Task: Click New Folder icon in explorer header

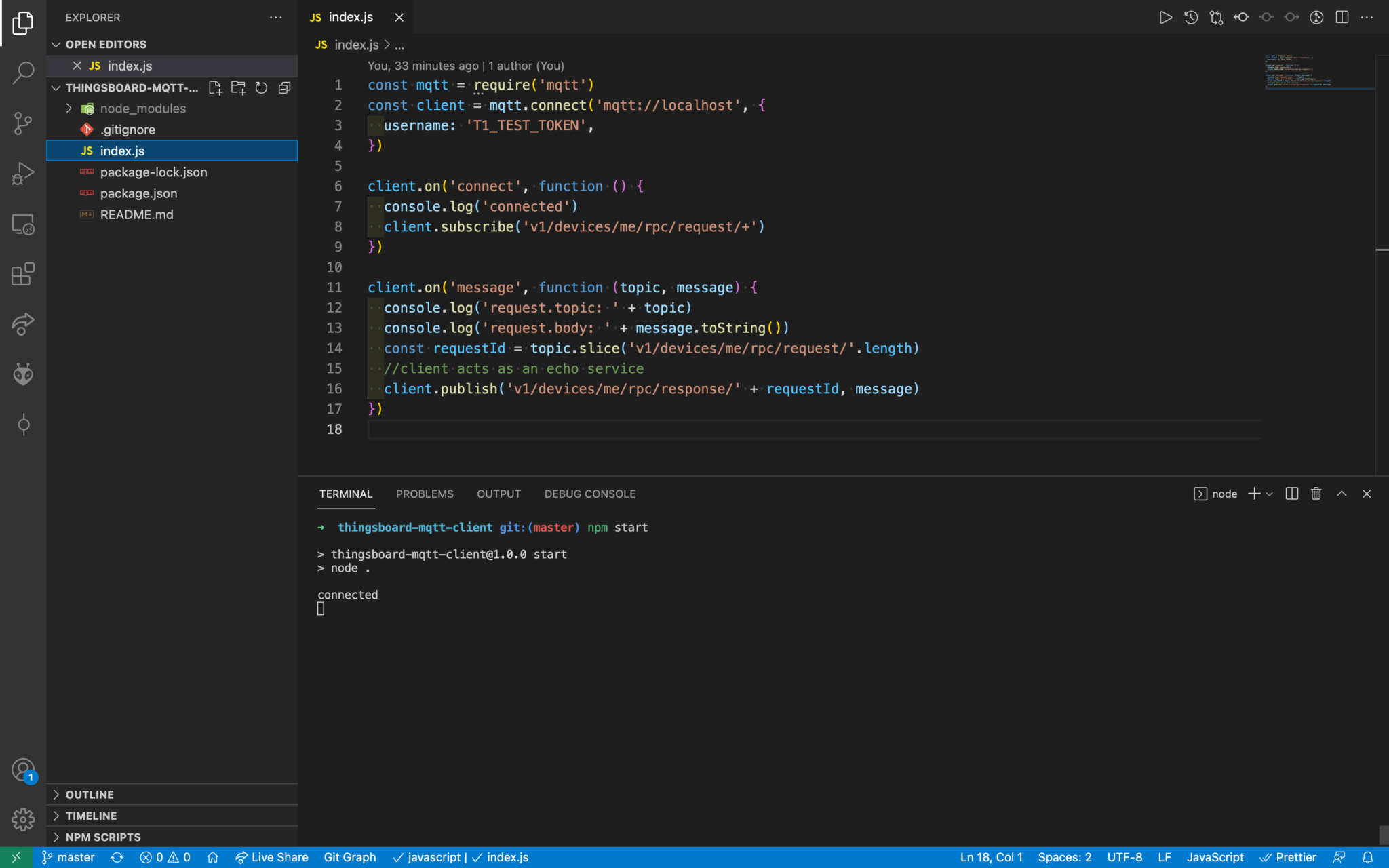Action: point(238,87)
